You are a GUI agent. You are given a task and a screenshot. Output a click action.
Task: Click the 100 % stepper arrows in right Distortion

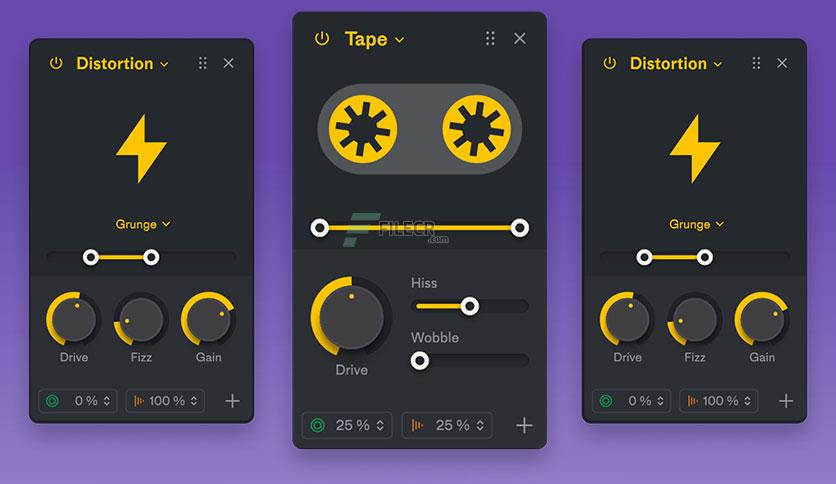click(x=747, y=401)
